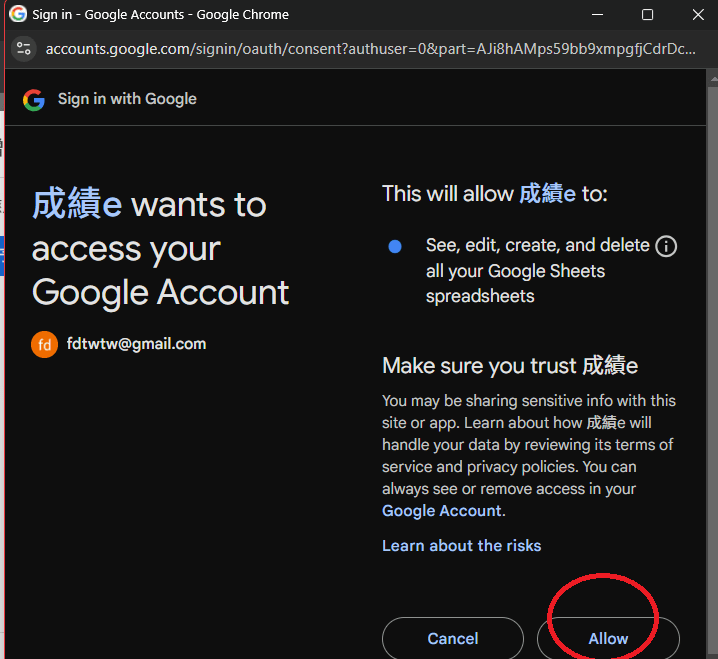Click 成績e link in This will allow line
718x659 pixels.
[547, 193]
